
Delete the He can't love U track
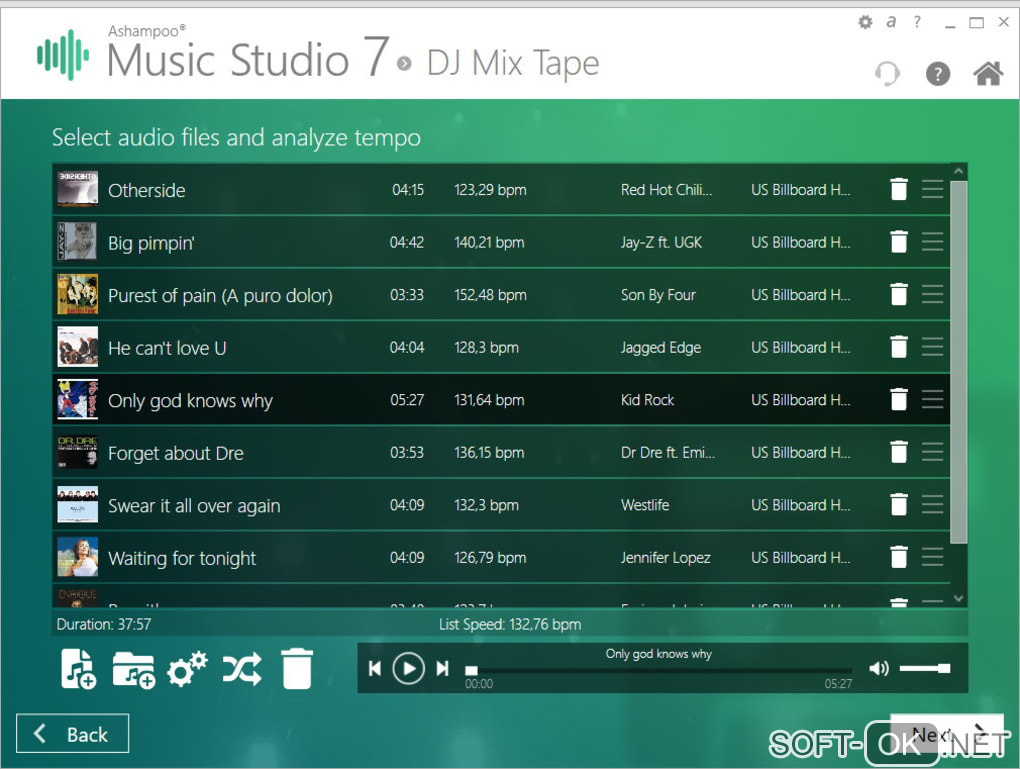point(898,347)
